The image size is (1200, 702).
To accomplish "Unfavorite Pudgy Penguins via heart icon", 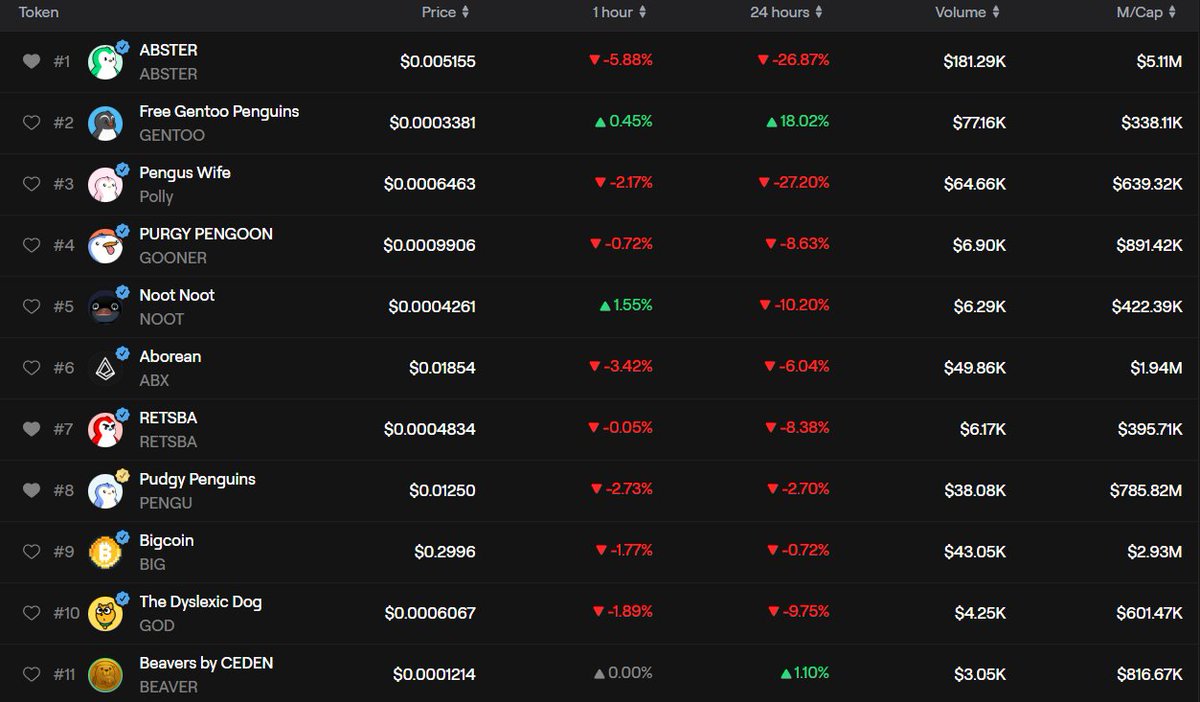I will coord(31,490).
